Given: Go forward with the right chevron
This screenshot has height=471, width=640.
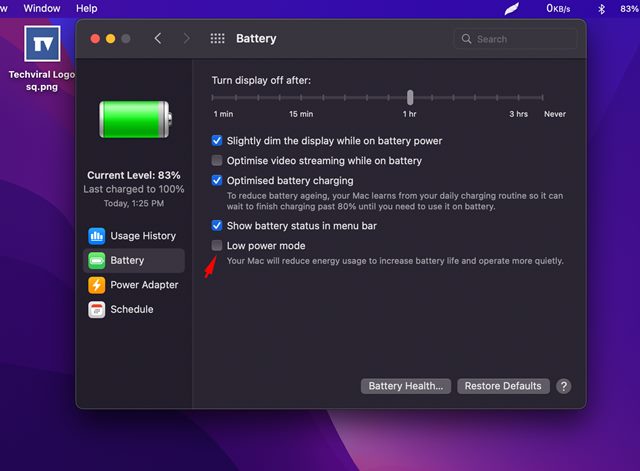Looking at the screenshot, I should click(187, 39).
